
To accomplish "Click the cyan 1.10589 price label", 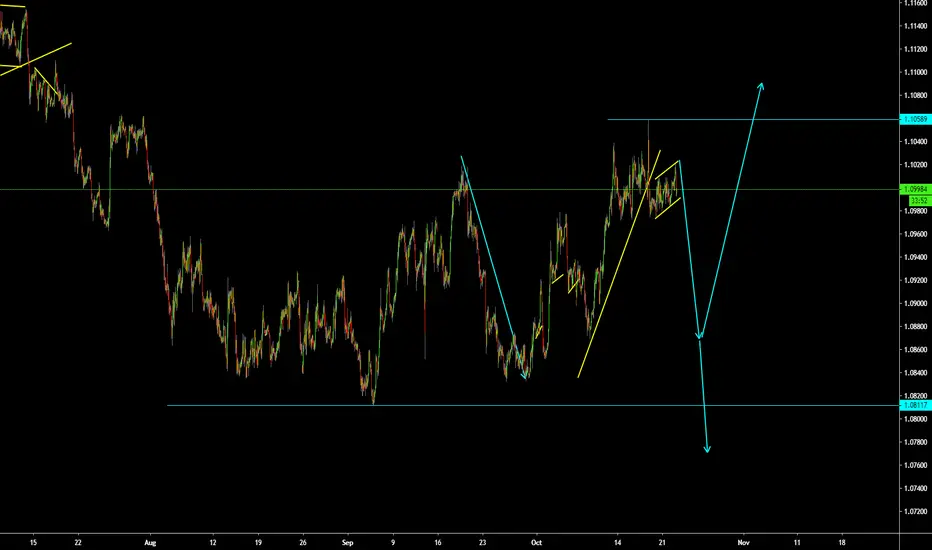I will coord(915,120).
